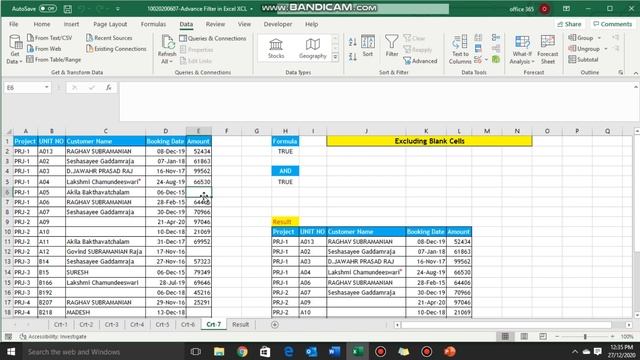Image resolution: width=640 pixels, height=360 pixels.
Task: Sort Z to A descending
Action: [353, 57]
